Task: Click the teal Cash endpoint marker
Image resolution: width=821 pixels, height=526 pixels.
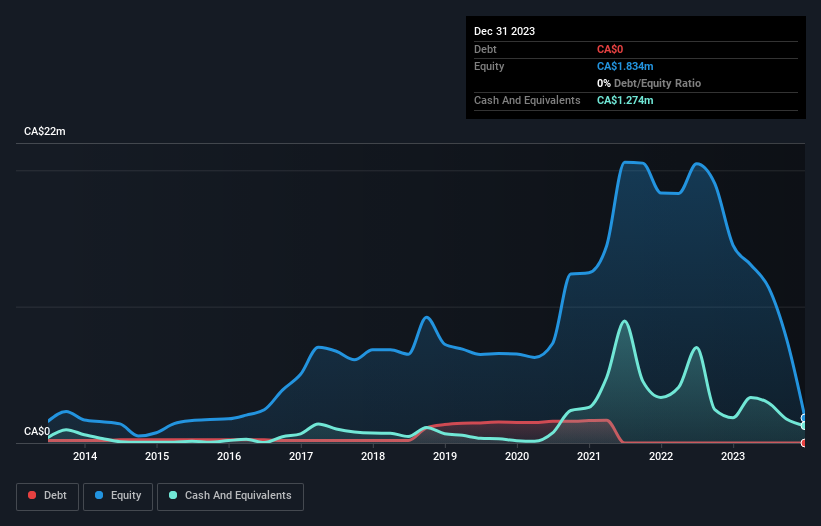Action: coord(804,426)
